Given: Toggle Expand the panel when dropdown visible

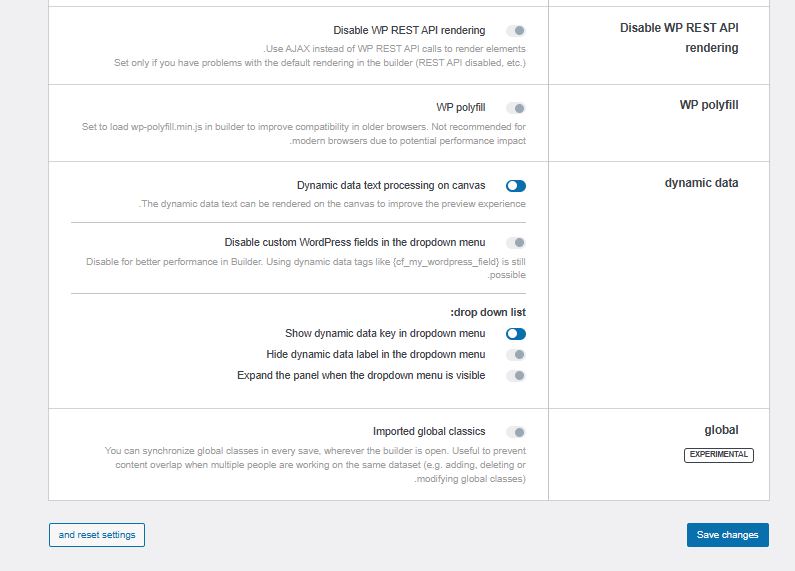Looking at the screenshot, I should (516, 376).
